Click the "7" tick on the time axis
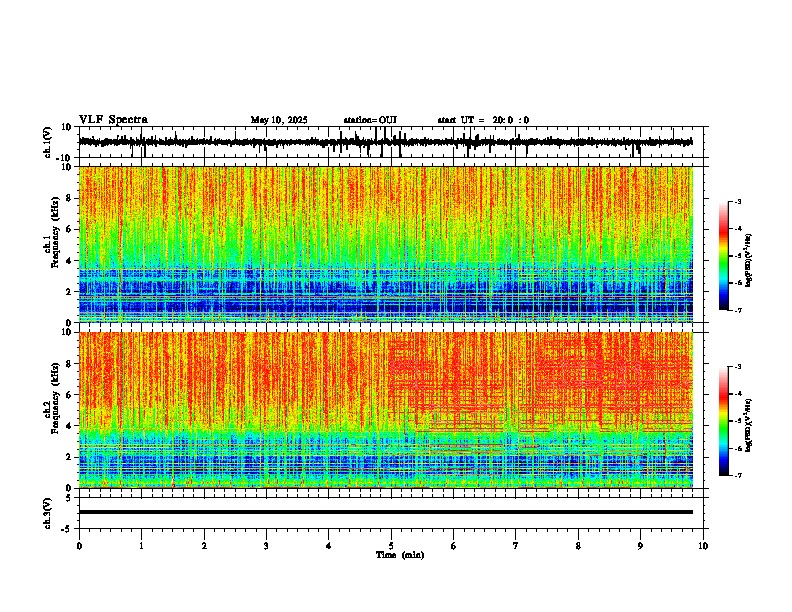Viewport: 792px width, 612px height. click(x=516, y=546)
